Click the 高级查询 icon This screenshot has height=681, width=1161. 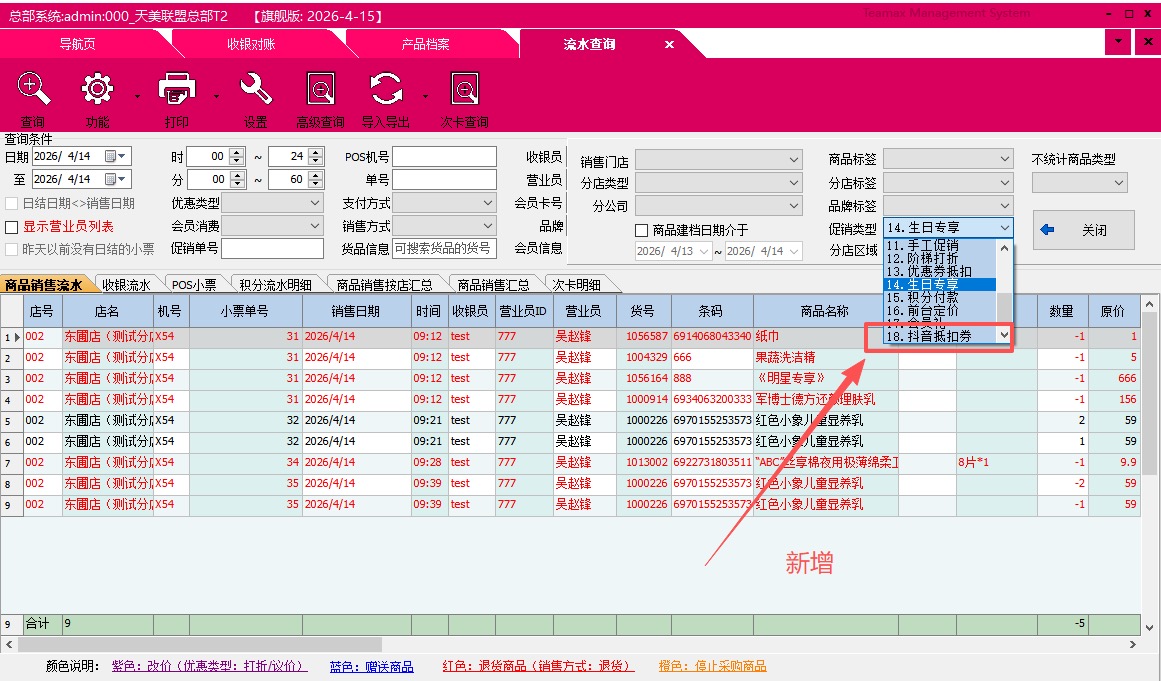pyautogui.click(x=320, y=90)
